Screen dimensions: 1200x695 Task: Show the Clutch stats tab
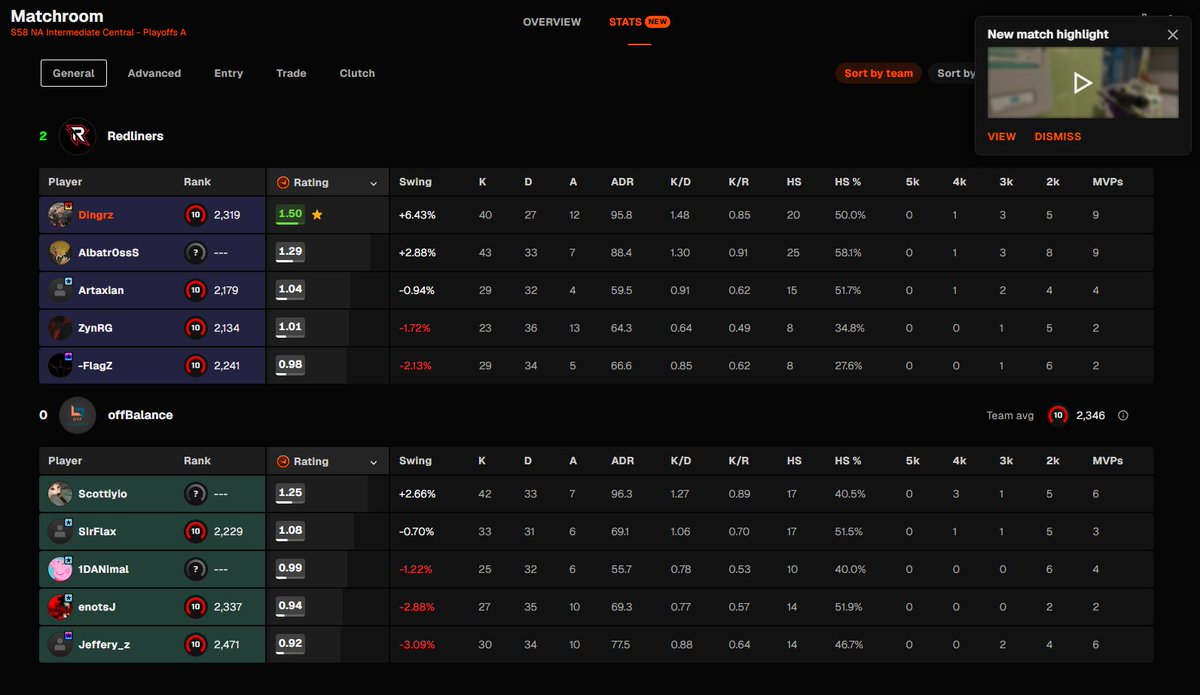[357, 73]
